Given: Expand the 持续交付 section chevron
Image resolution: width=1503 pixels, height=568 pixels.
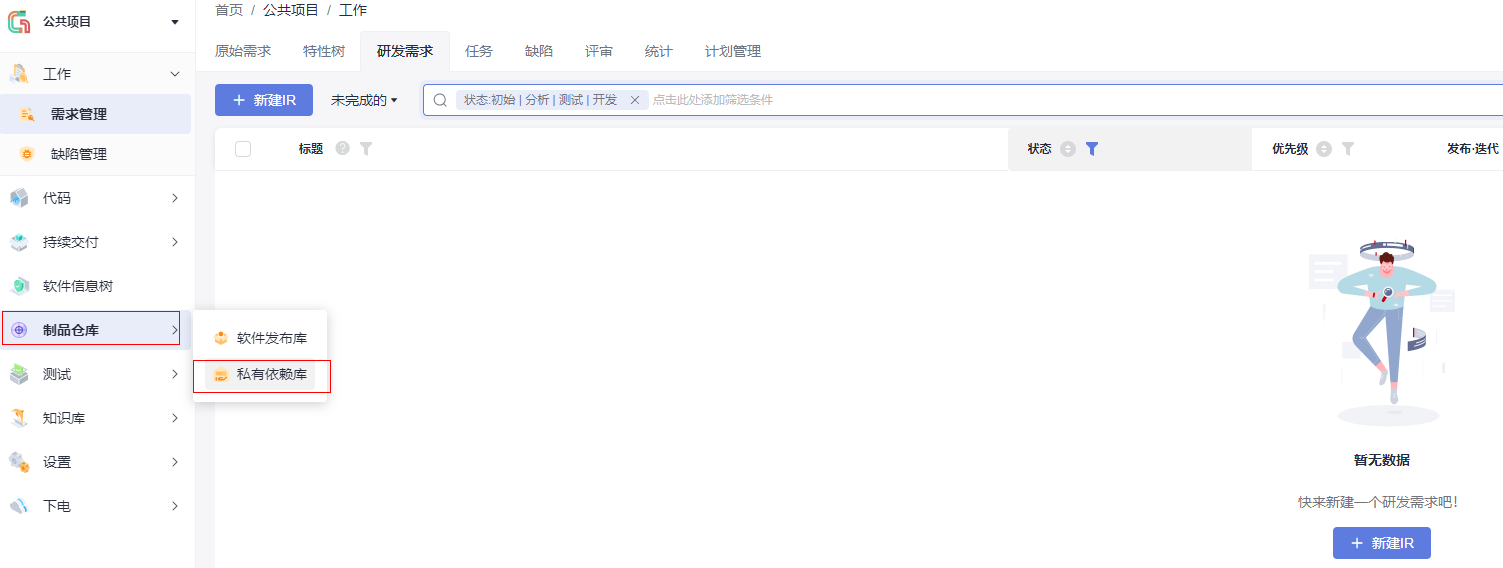Looking at the screenshot, I should (175, 242).
